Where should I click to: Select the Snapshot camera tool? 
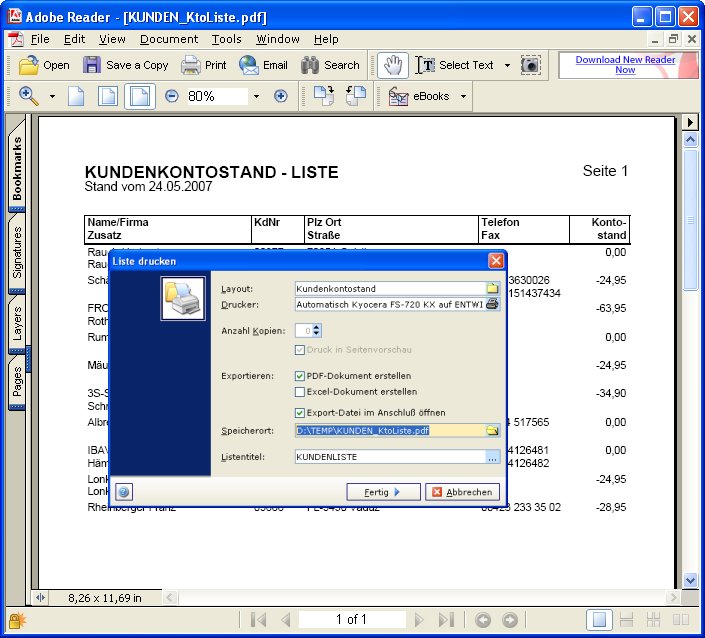(531, 65)
